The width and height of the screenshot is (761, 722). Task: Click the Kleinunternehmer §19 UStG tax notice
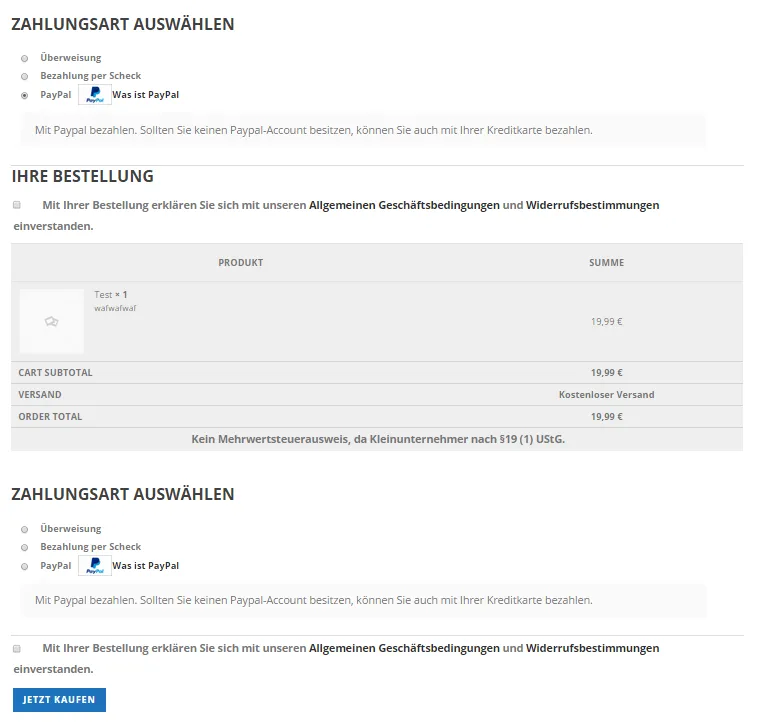tap(378, 439)
